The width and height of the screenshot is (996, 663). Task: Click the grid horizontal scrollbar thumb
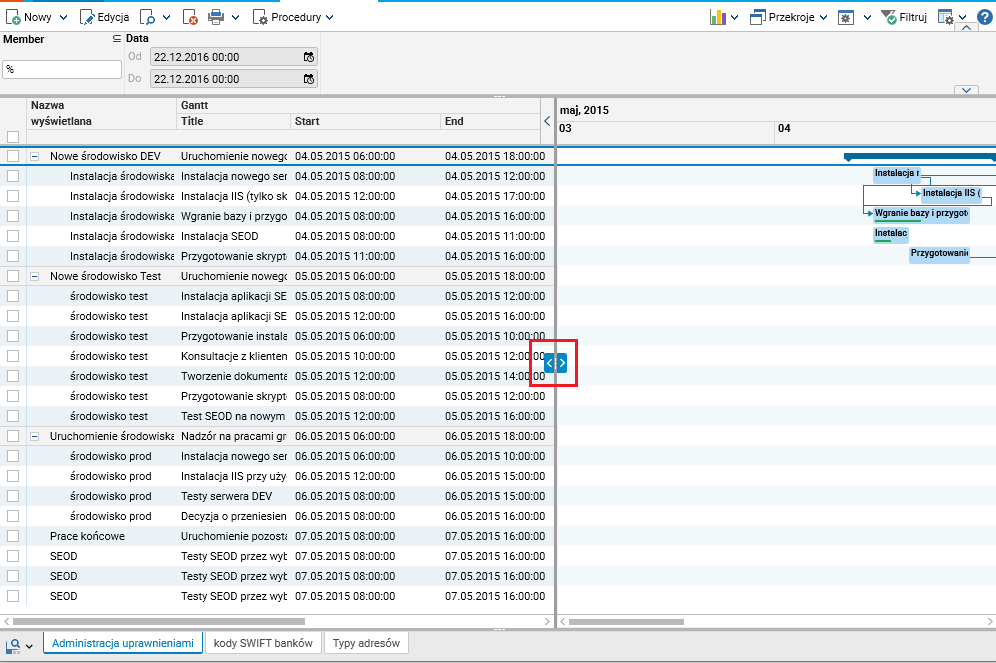159,622
